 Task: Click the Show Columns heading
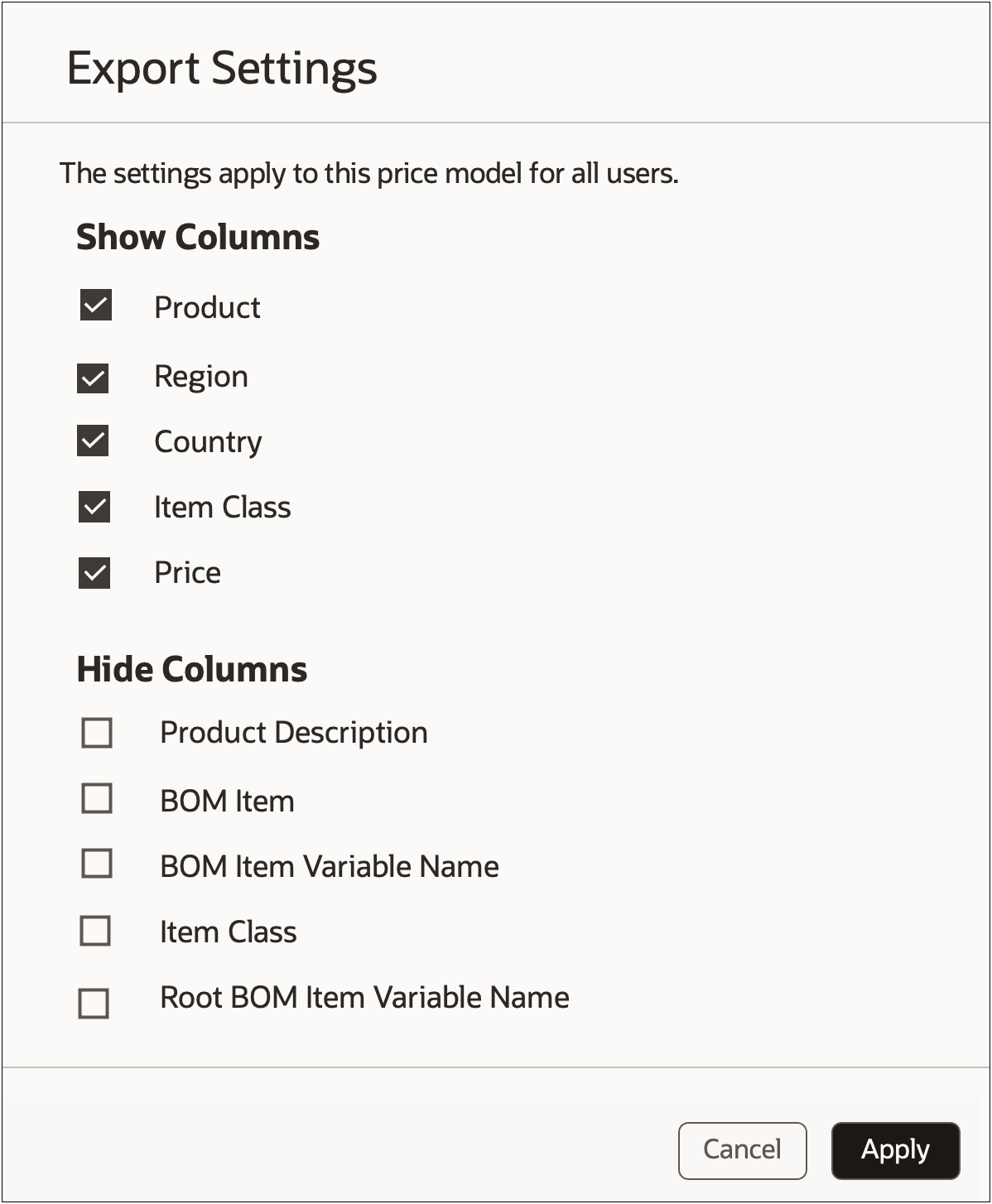pos(198,238)
